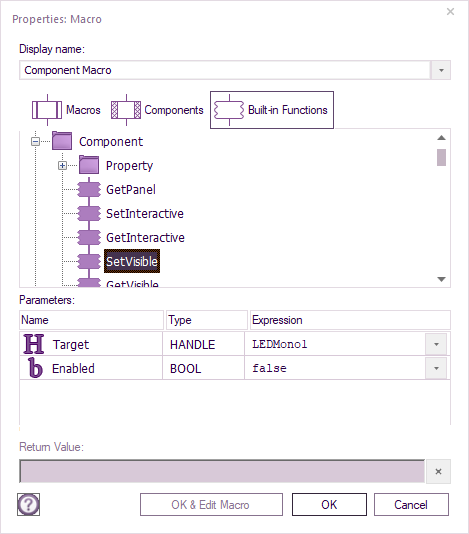Expand the Property folder node

62,166
